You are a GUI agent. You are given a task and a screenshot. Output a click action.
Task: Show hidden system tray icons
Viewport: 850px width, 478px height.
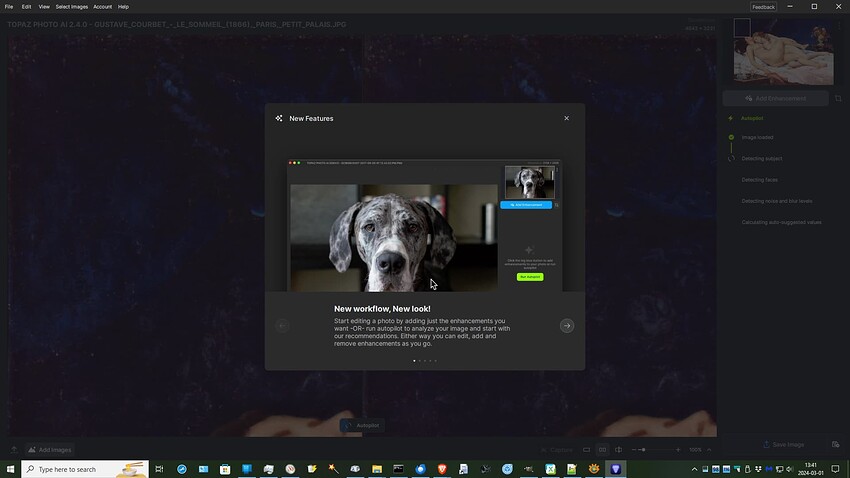694,469
